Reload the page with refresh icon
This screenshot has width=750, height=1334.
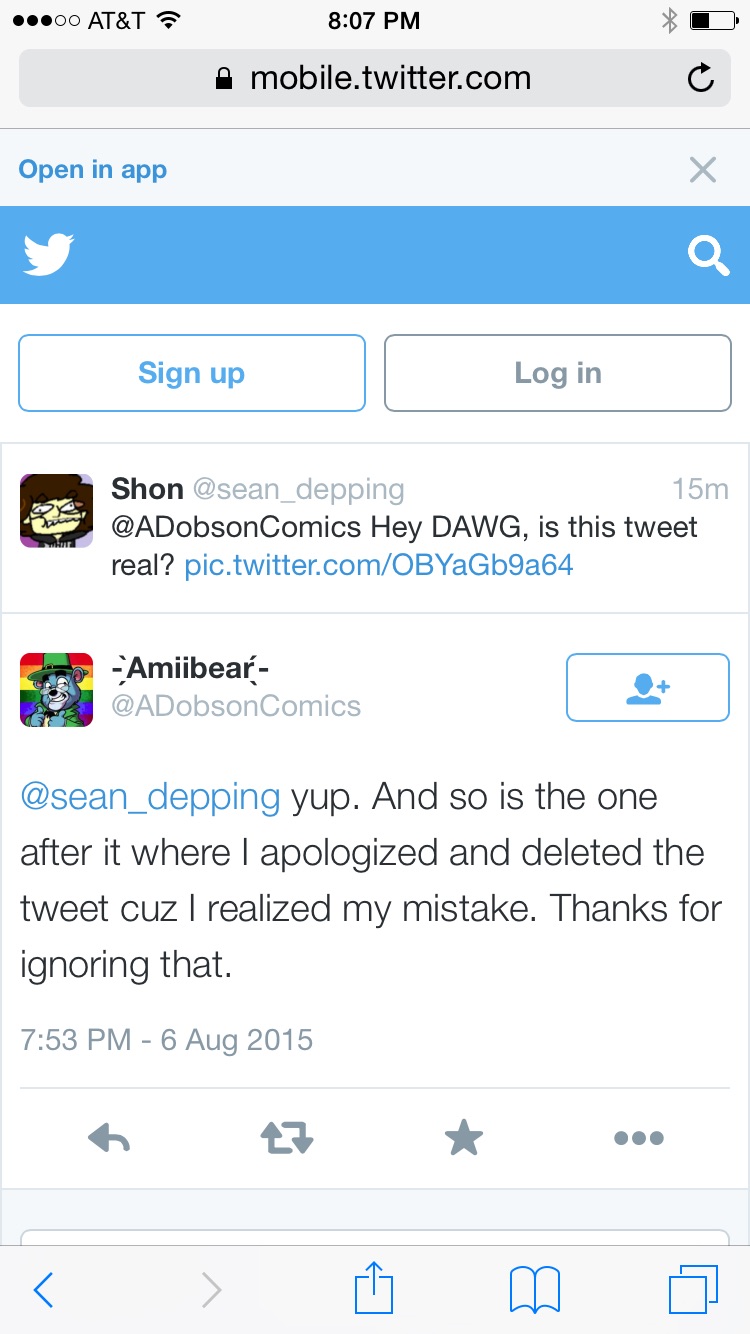(x=701, y=78)
